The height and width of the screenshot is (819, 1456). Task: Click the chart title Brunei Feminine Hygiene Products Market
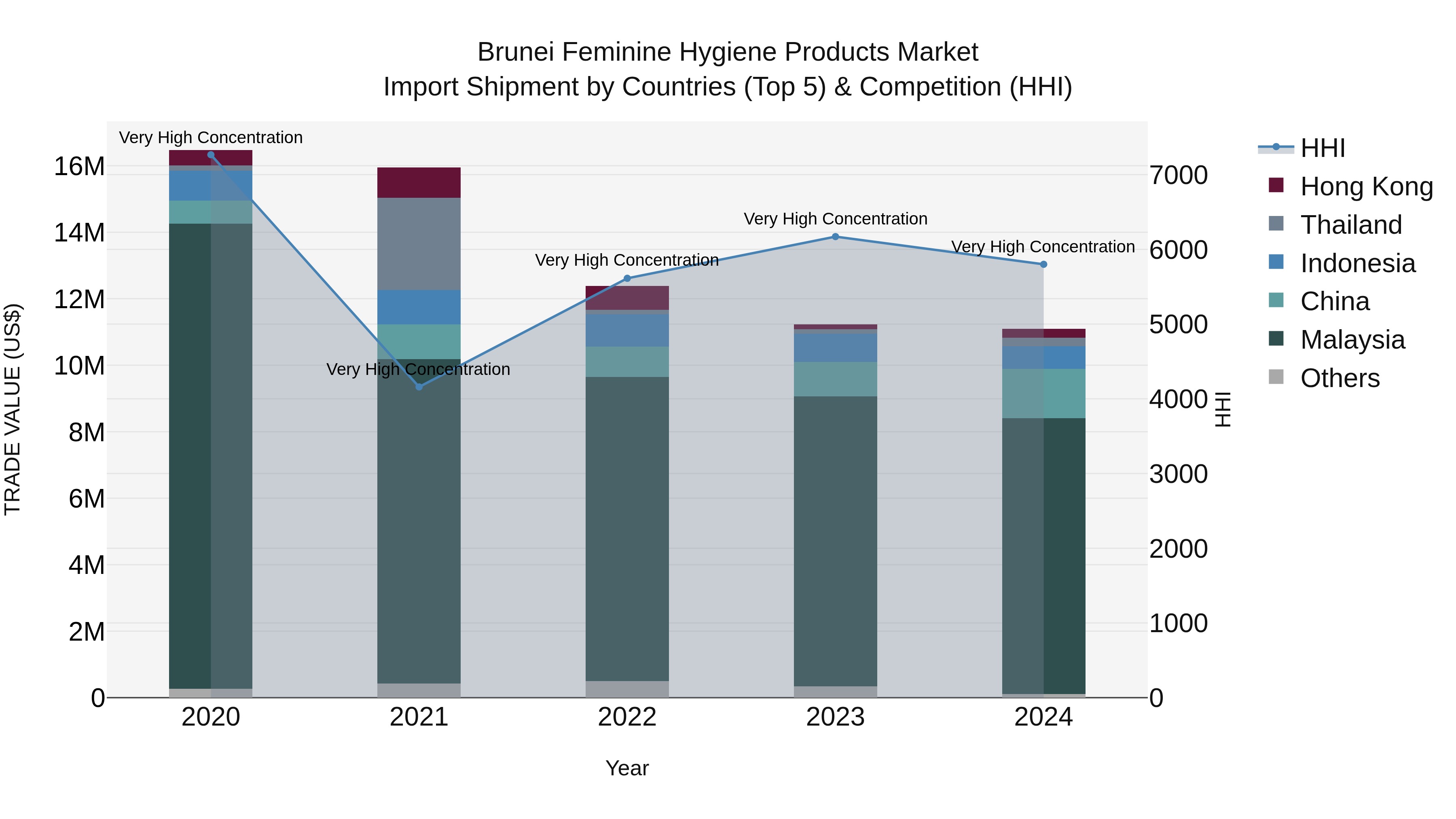[728, 52]
